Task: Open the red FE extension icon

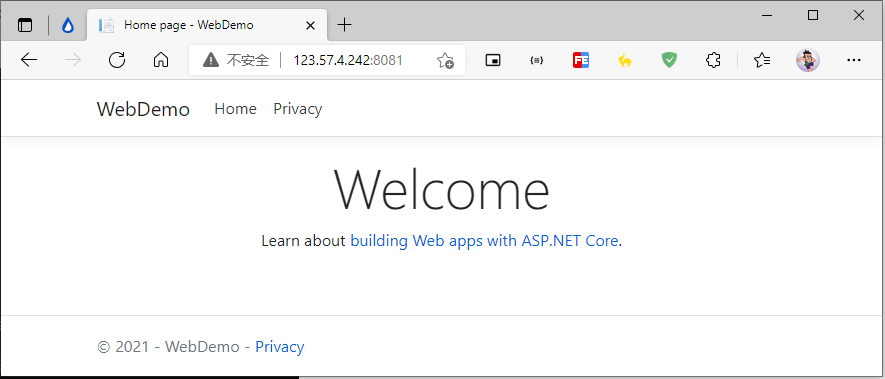Action: point(581,60)
